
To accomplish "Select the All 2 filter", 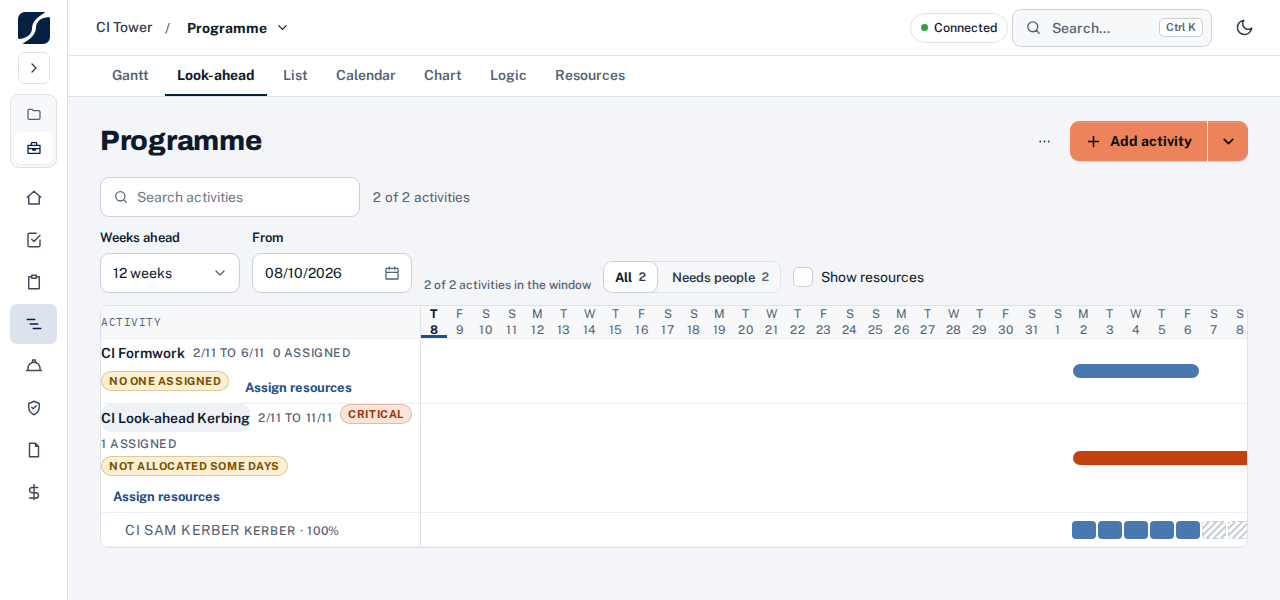I will click(x=631, y=277).
